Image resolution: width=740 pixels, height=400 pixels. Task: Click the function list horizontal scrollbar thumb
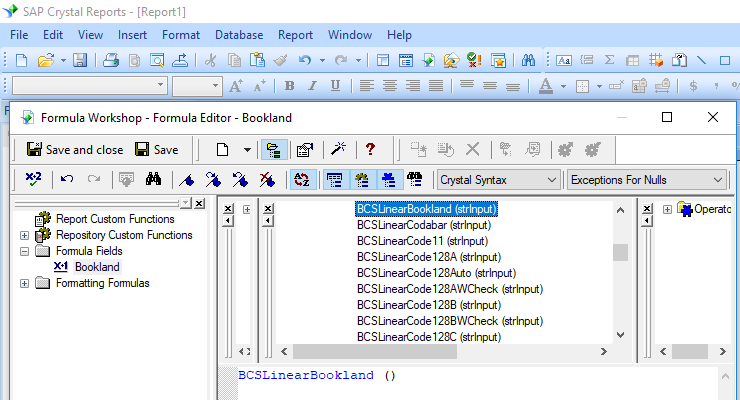pos(375,351)
